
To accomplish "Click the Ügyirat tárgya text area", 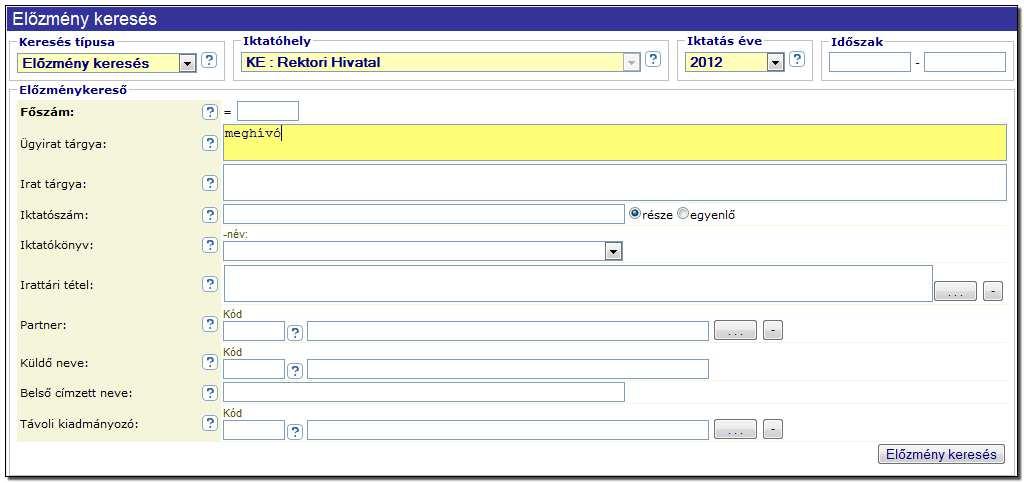I will click(615, 142).
